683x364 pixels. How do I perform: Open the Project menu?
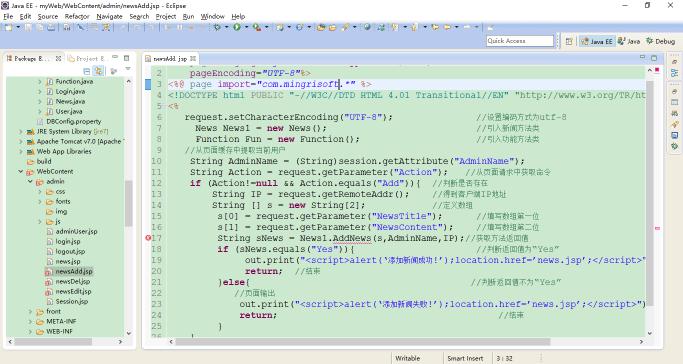coord(166,16)
